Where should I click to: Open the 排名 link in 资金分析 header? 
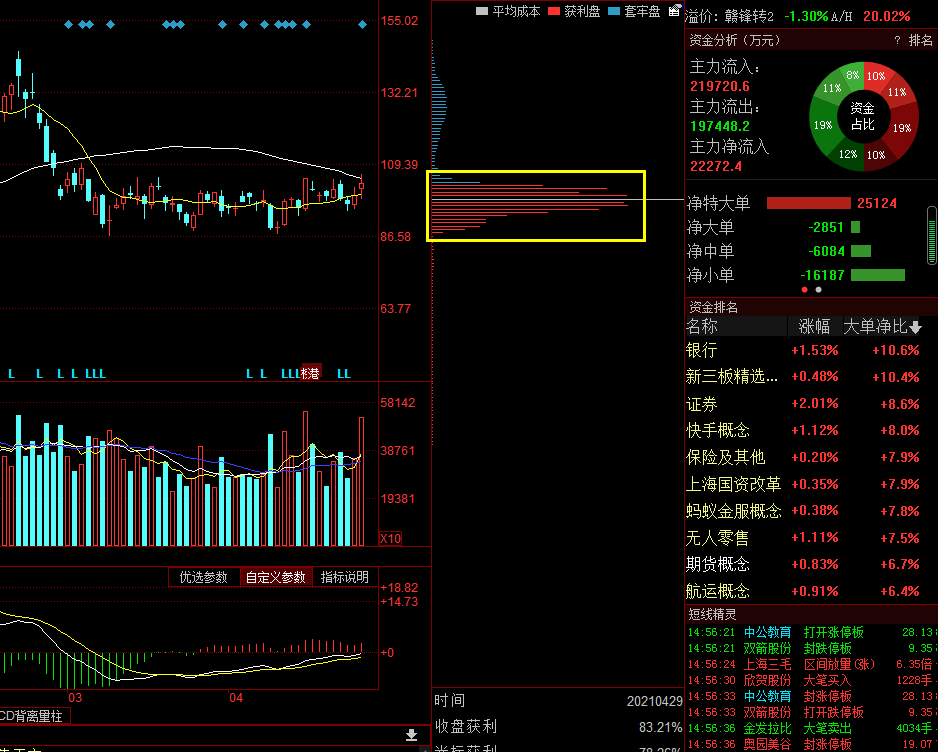tap(920, 41)
